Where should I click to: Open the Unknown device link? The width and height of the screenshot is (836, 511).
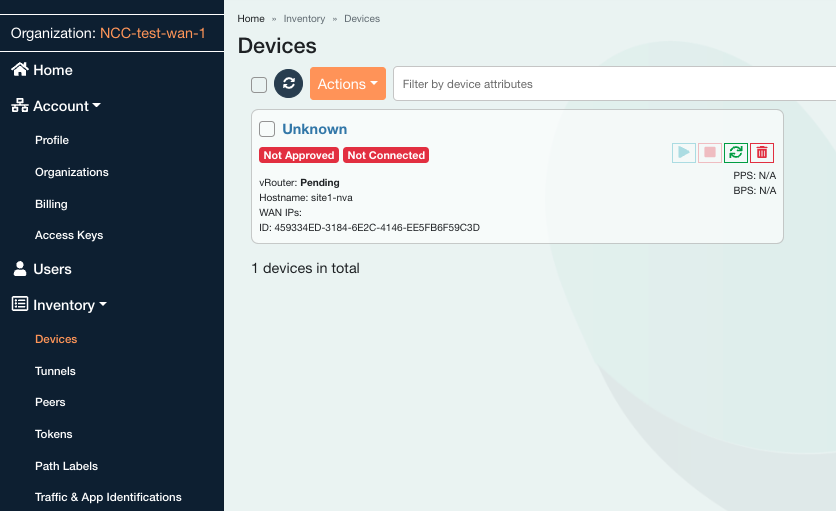[x=314, y=129]
